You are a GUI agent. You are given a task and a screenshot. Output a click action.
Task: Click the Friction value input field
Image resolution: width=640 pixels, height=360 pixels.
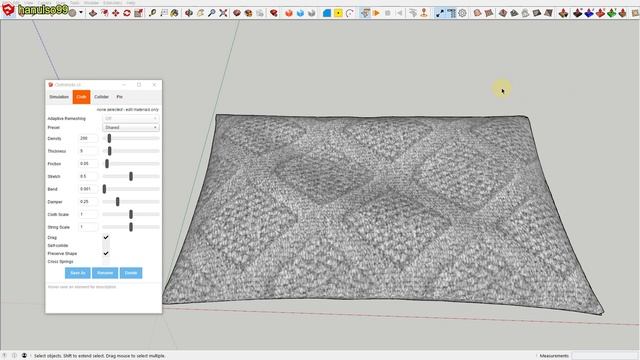[88, 164]
